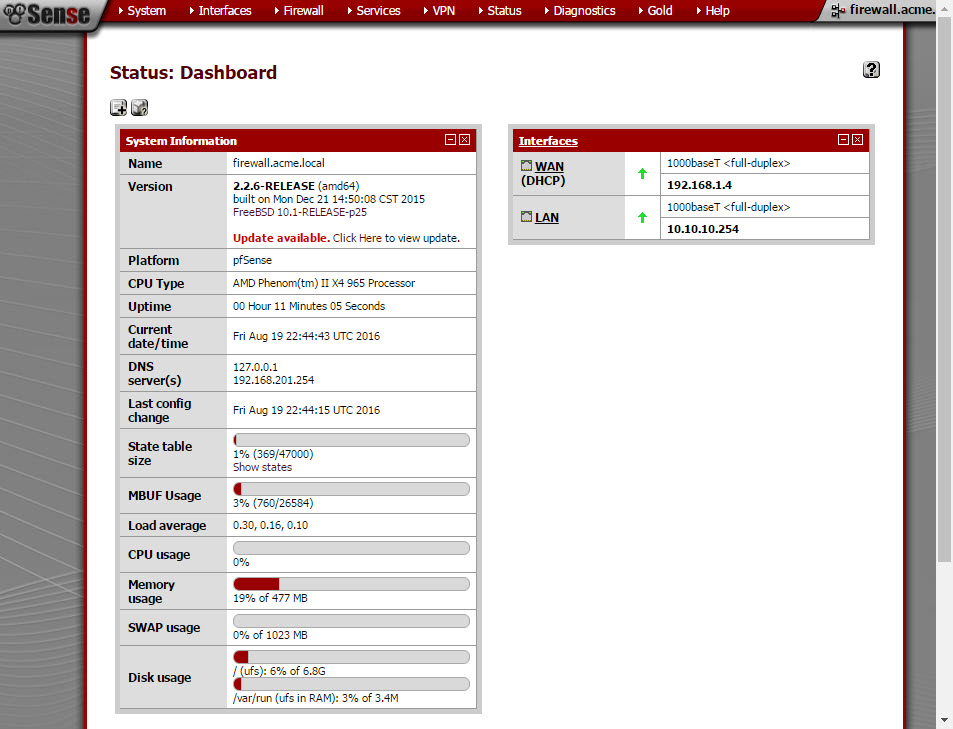Click the LAN IP address 10.10.10.254

703,229
